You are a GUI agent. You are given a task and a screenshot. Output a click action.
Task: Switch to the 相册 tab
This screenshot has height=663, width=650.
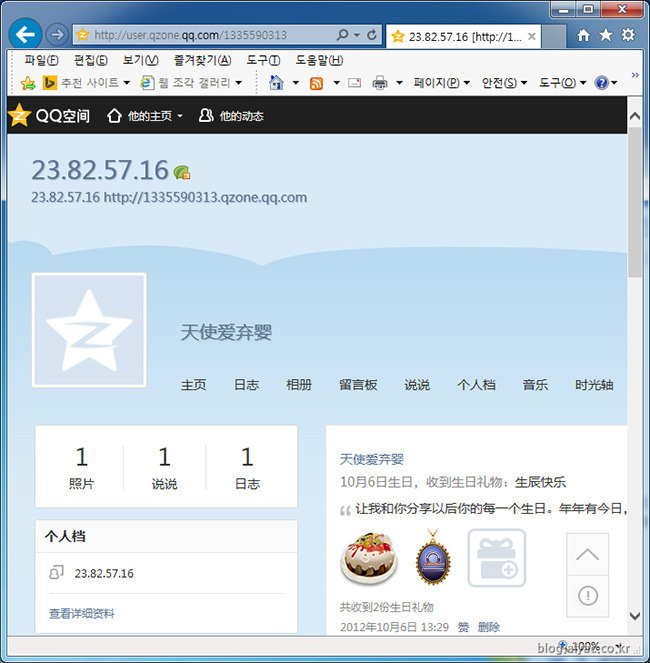click(299, 385)
